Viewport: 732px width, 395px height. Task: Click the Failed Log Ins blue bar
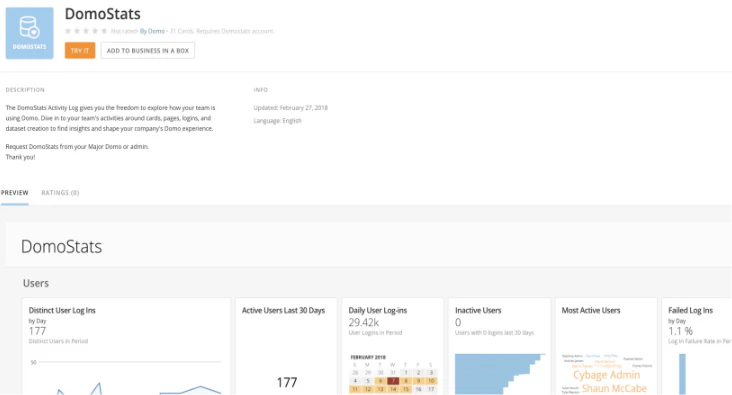[x=682, y=374]
